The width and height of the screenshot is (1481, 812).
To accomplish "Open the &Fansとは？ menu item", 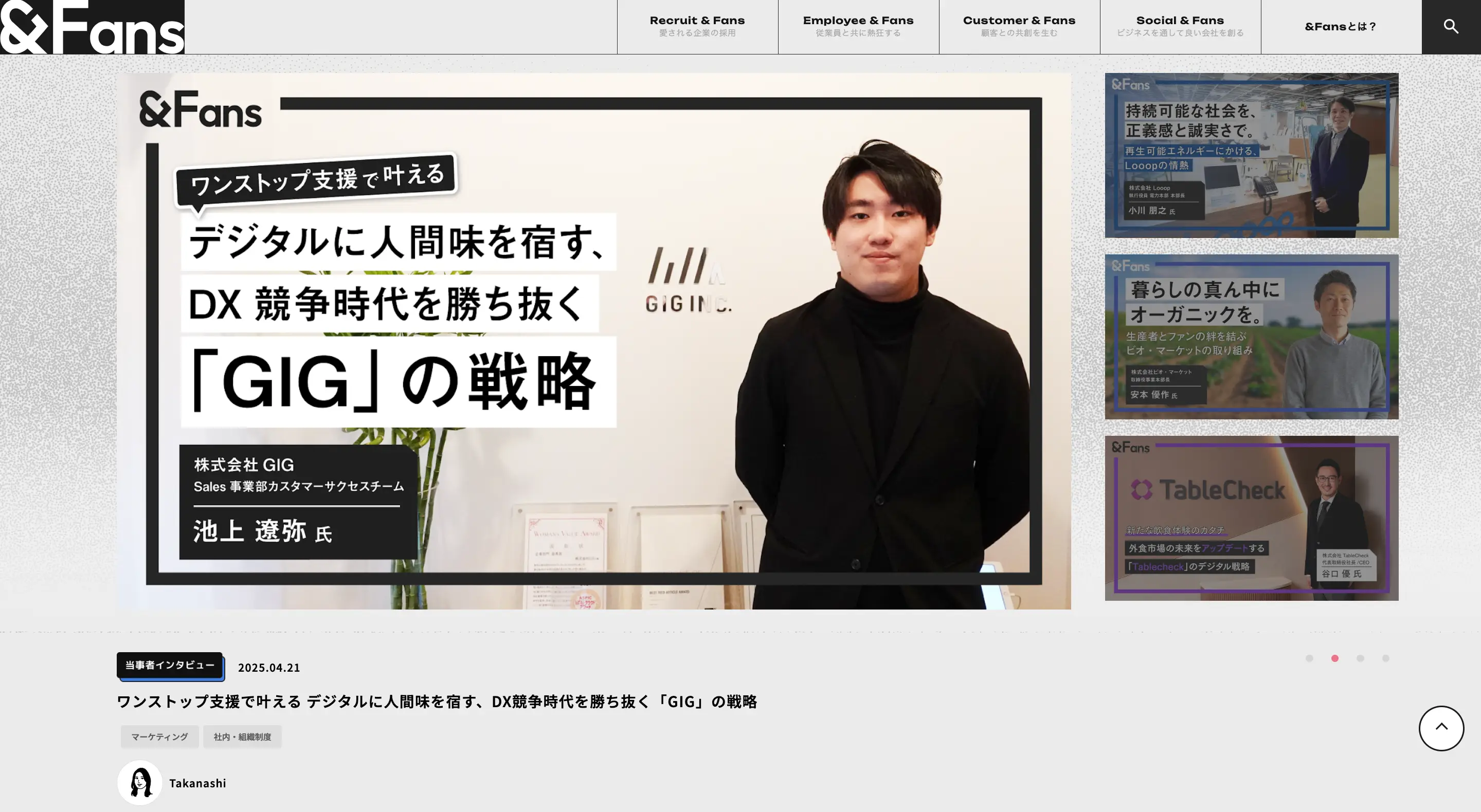I will (x=1341, y=26).
